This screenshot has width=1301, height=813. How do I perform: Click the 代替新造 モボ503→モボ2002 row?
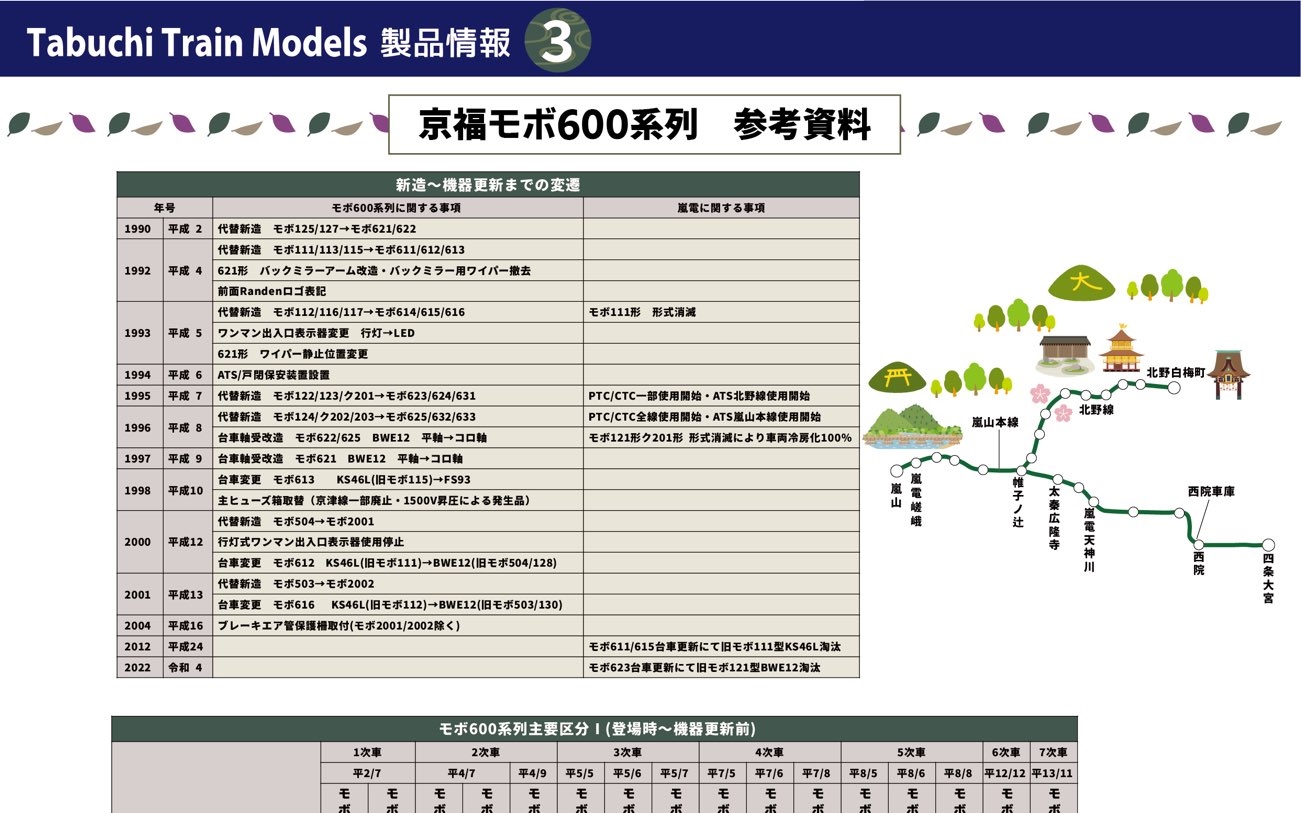[398, 583]
